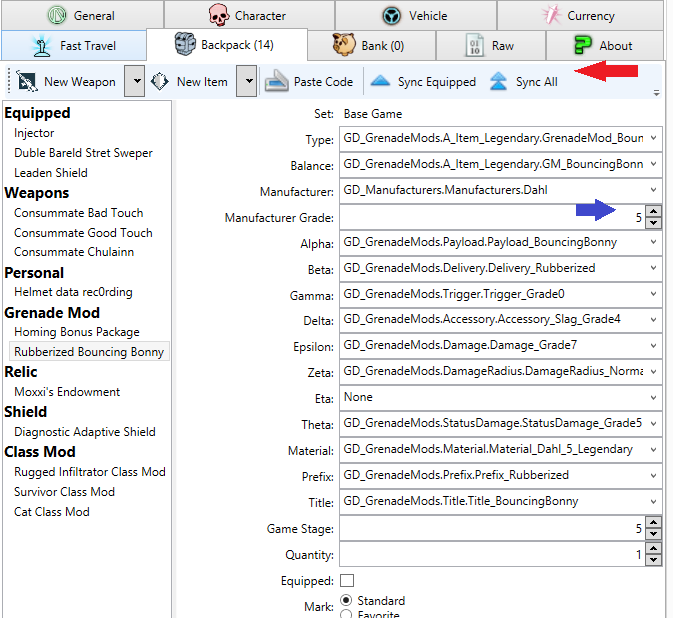Click the piggy bank icon

(x=344, y=45)
